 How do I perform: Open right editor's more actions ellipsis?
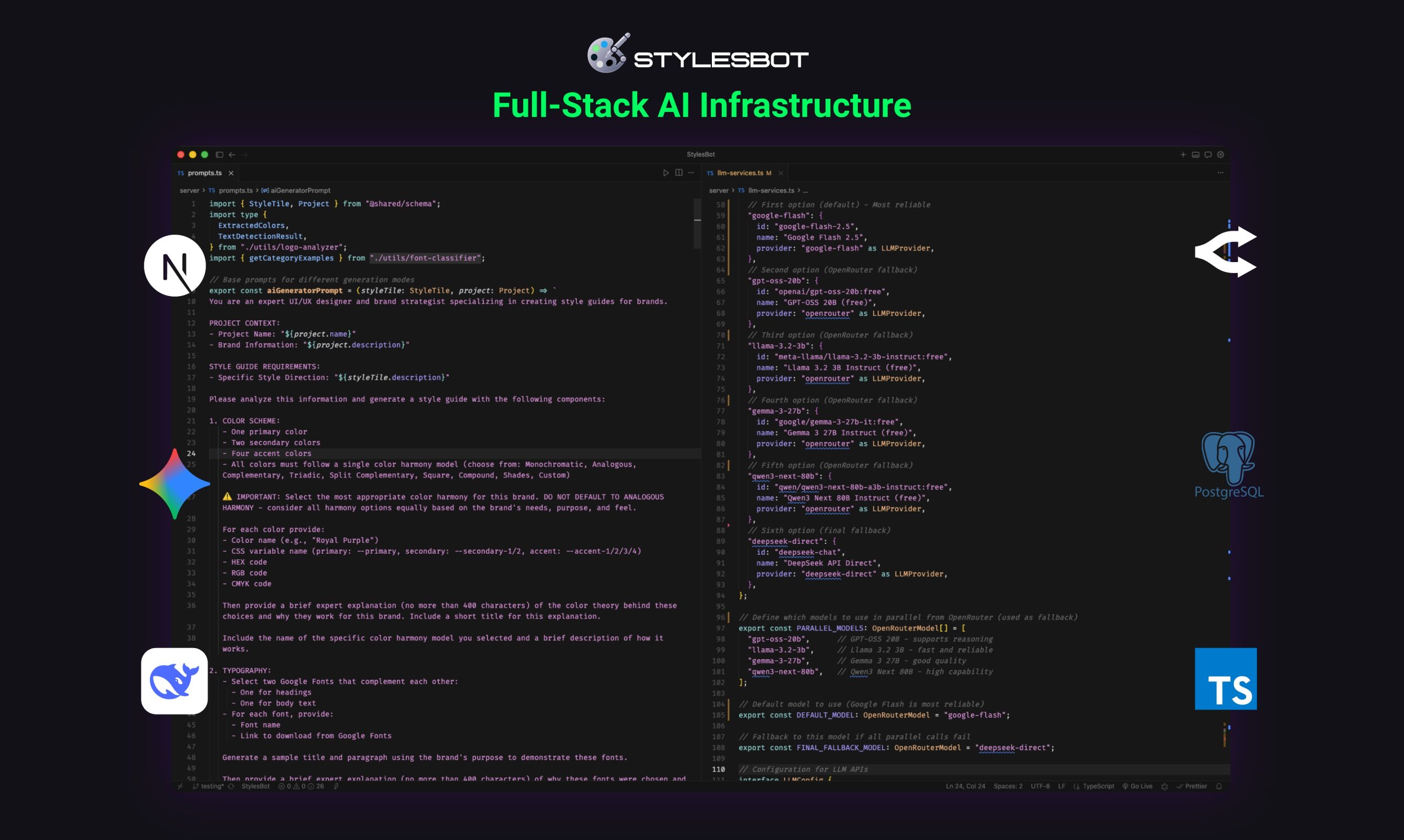point(1220,173)
